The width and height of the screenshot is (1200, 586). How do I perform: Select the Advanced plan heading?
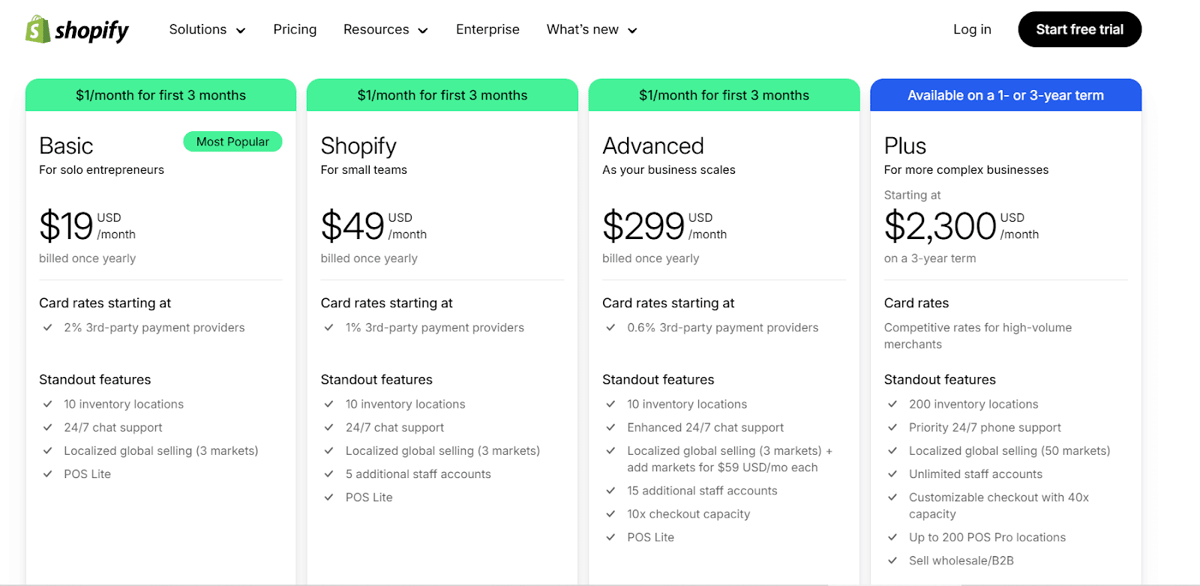click(653, 146)
